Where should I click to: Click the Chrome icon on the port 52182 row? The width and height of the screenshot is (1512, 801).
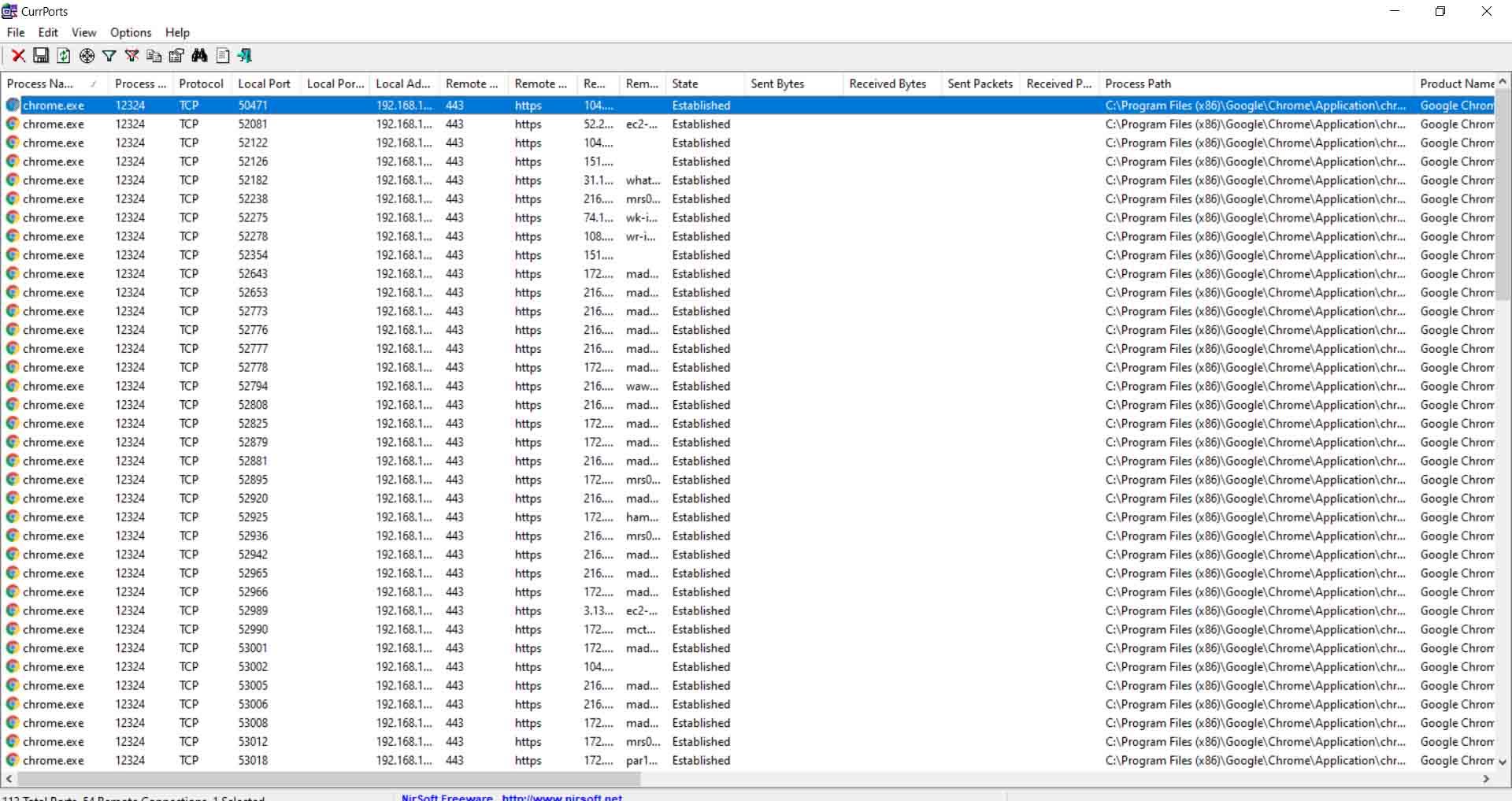coord(13,180)
